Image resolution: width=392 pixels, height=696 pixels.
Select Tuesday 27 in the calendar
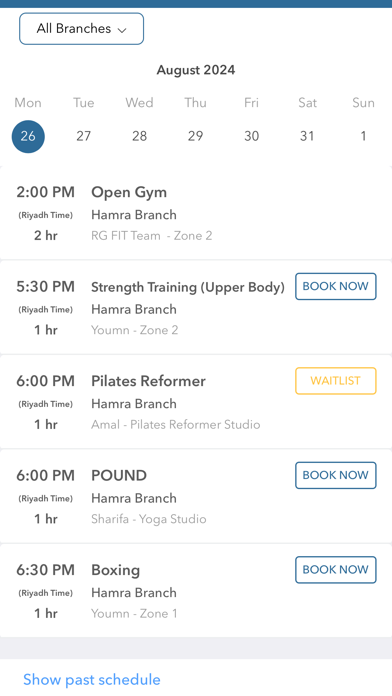pyautogui.click(x=83, y=136)
